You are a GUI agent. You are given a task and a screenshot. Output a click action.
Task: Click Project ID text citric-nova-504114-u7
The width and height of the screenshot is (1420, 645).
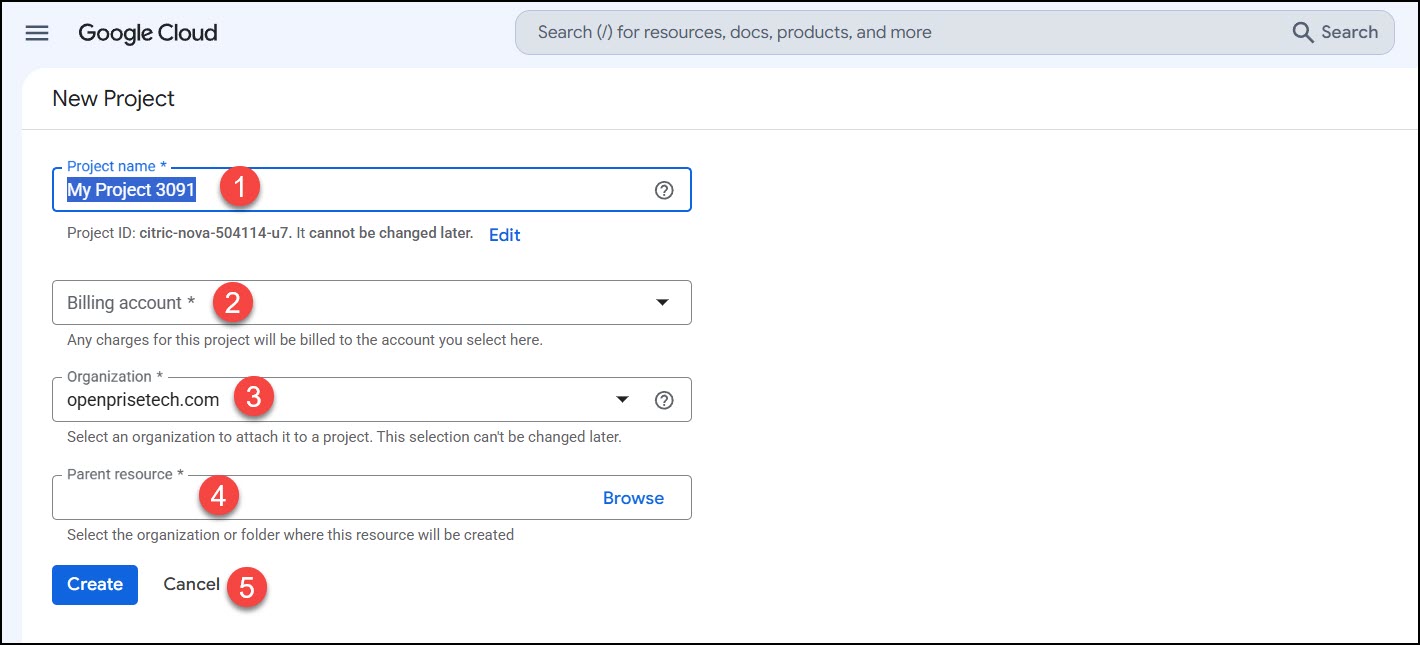215,233
